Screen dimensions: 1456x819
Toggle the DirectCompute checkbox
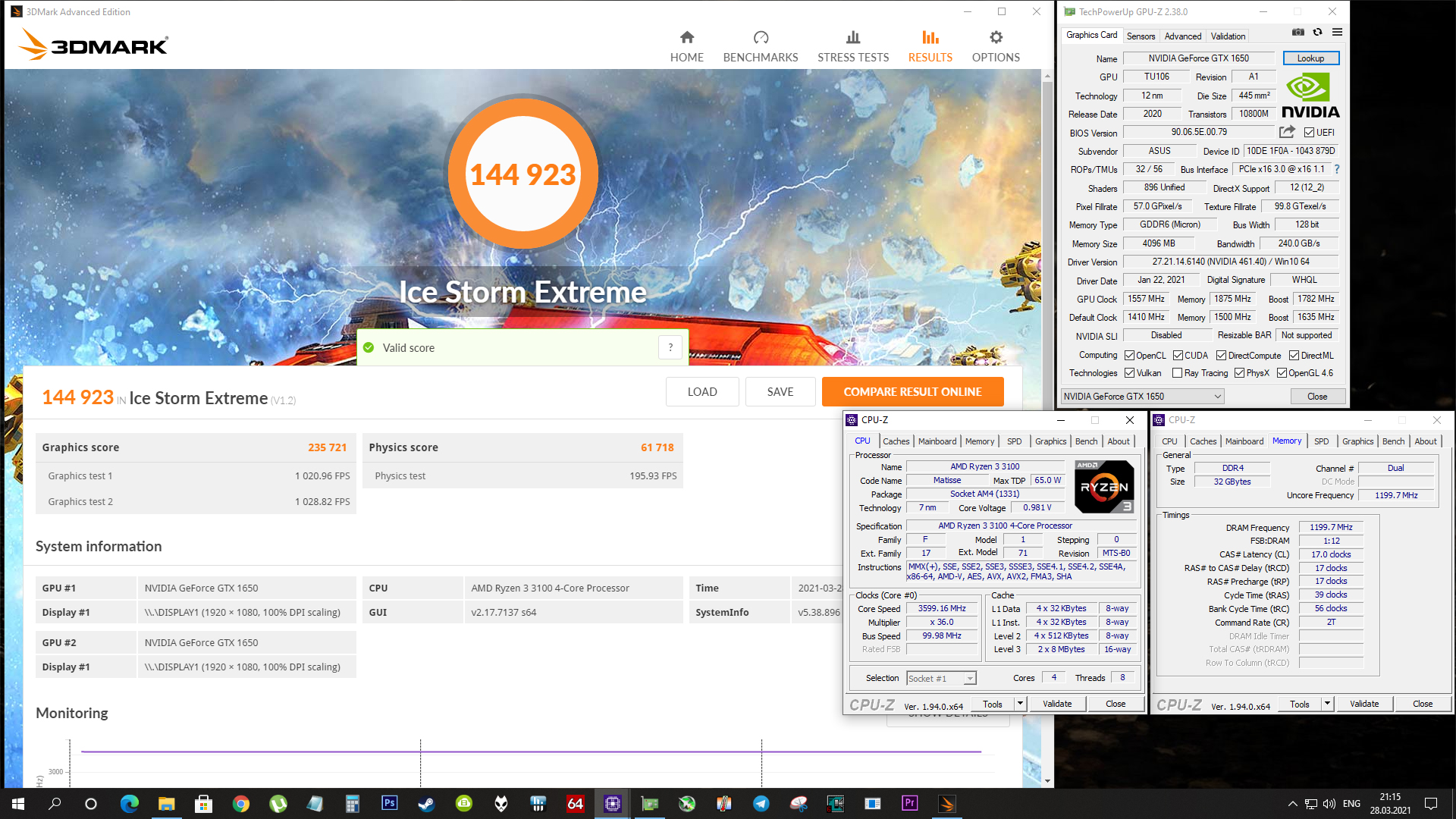click(1221, 355)
